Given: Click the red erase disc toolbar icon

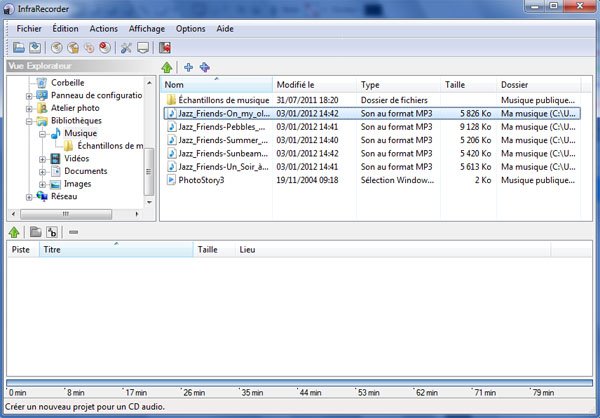Looking at the screenshot, I should click(105, 48).
